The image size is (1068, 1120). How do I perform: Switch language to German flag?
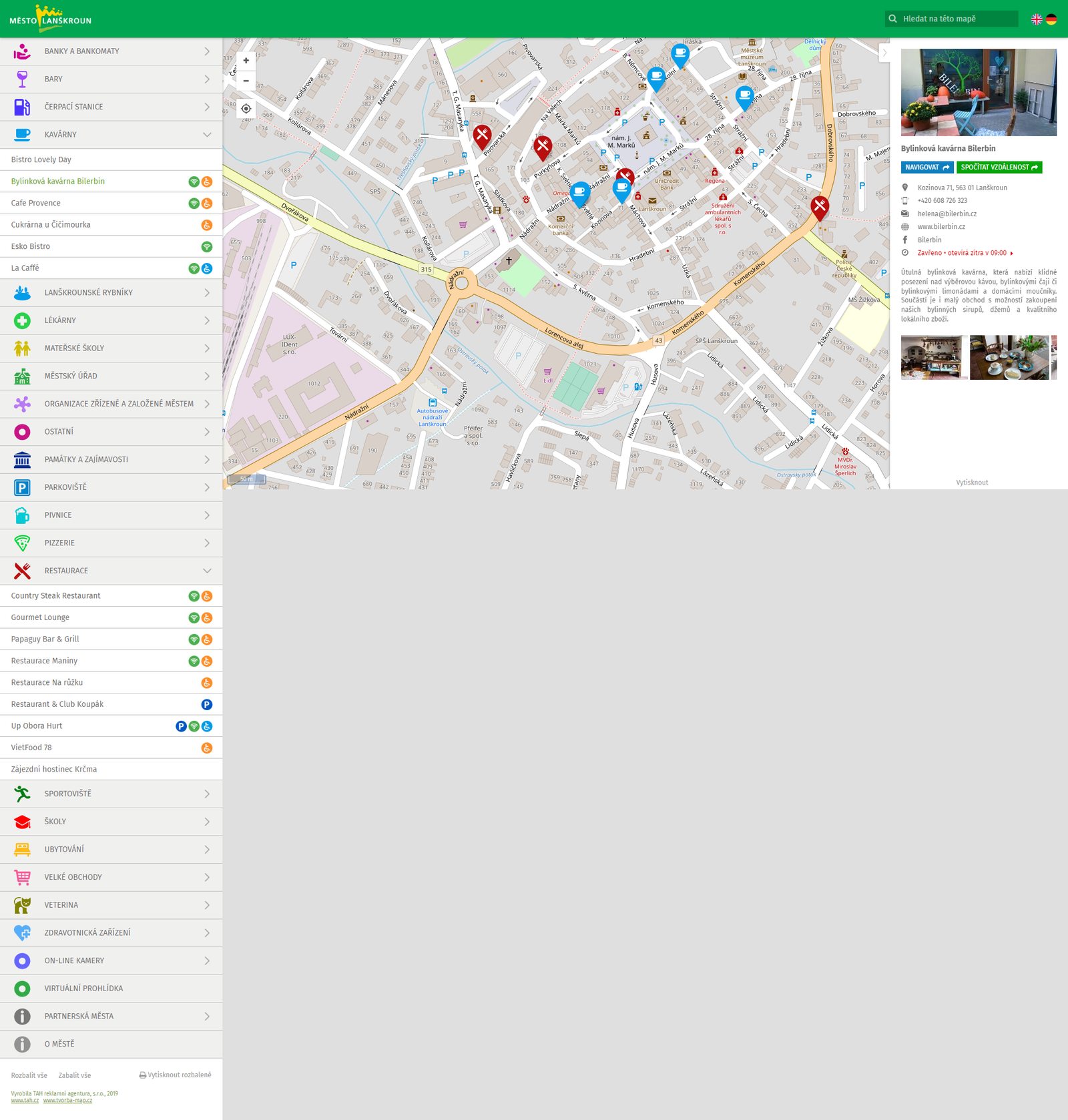click(x=1051, y=19)
